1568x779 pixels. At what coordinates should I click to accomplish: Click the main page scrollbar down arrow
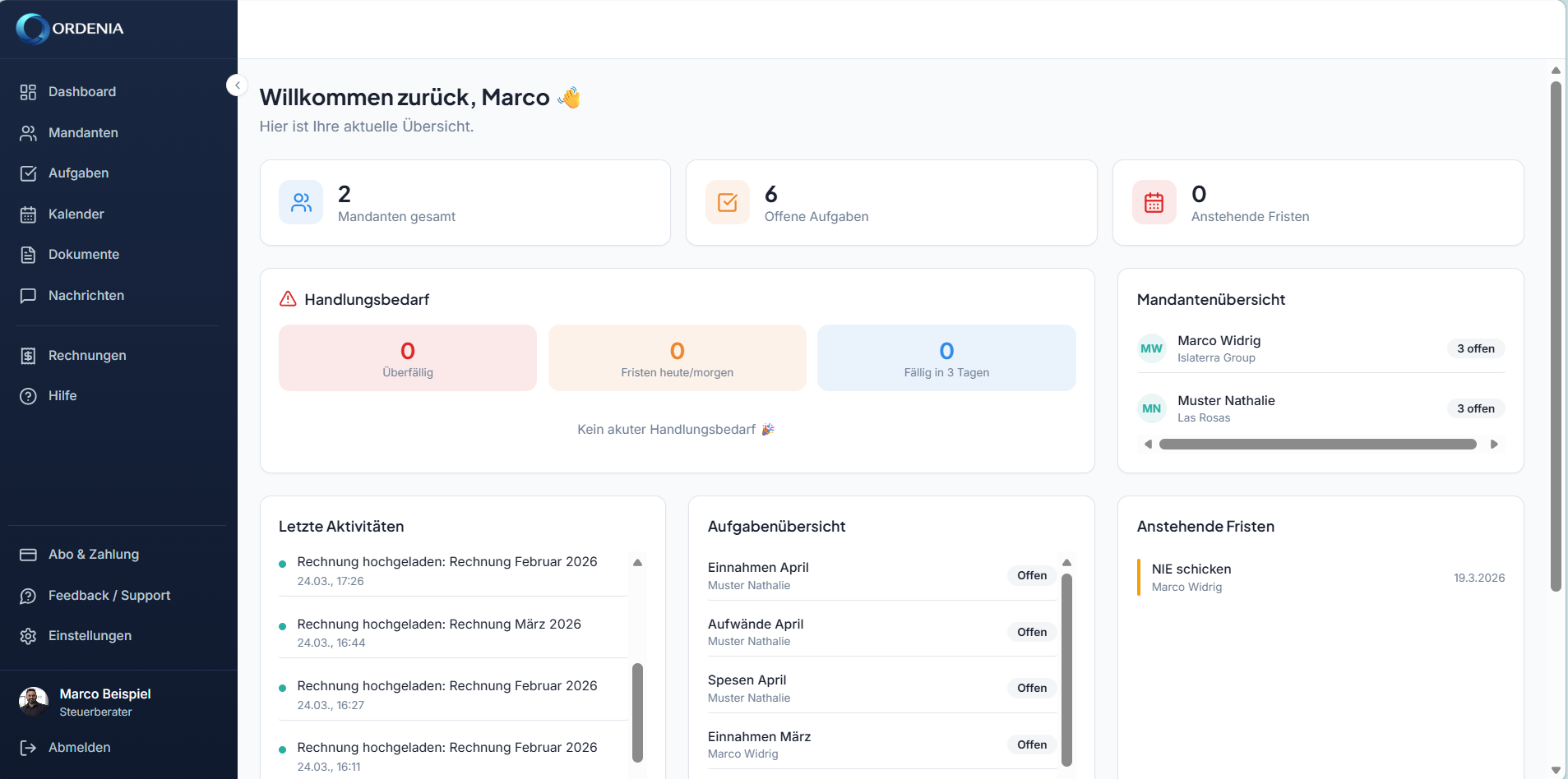[1556, 770]
